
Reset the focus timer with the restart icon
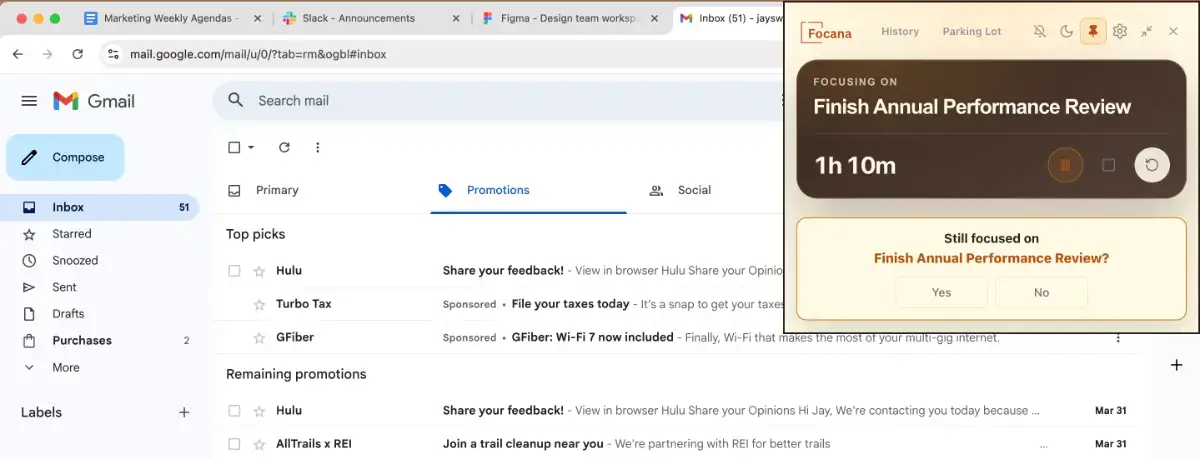(x=1151, y=165)
